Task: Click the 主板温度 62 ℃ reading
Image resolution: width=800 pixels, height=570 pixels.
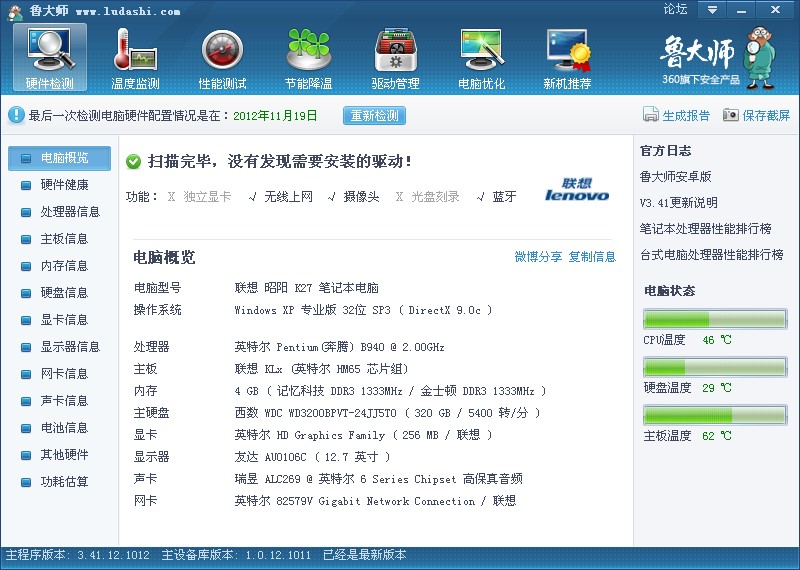Action: pyautogui.click(x=717, y=436)
